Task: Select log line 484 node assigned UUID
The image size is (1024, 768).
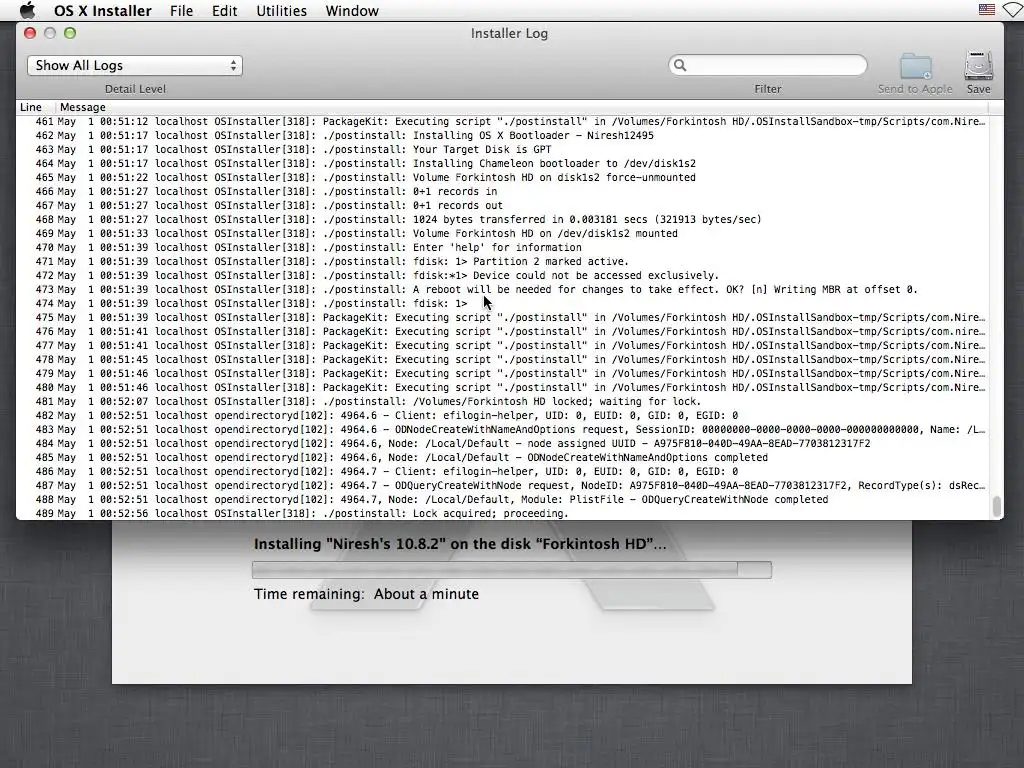Action: pos(502,444)
